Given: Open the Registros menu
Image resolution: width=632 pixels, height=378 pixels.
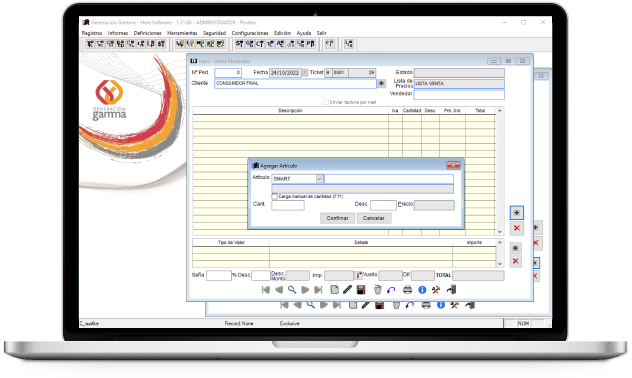Looking at the screenshot, I should [92, 33].
